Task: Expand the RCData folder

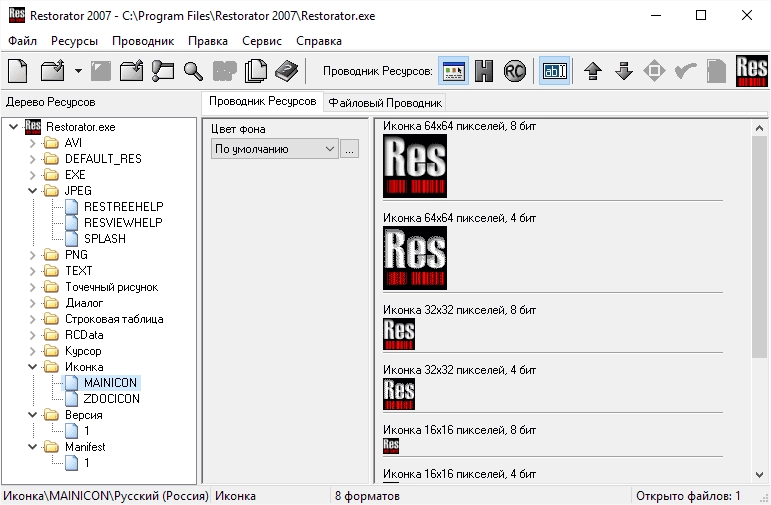Action: pyautogui.click(x=32, y=335)
